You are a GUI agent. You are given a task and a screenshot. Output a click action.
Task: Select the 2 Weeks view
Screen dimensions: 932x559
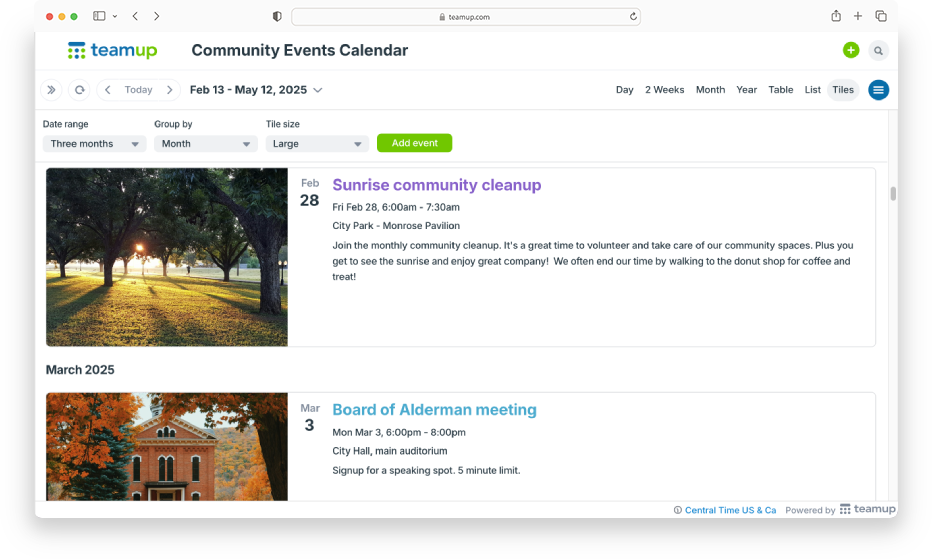(x=664, y=90)
